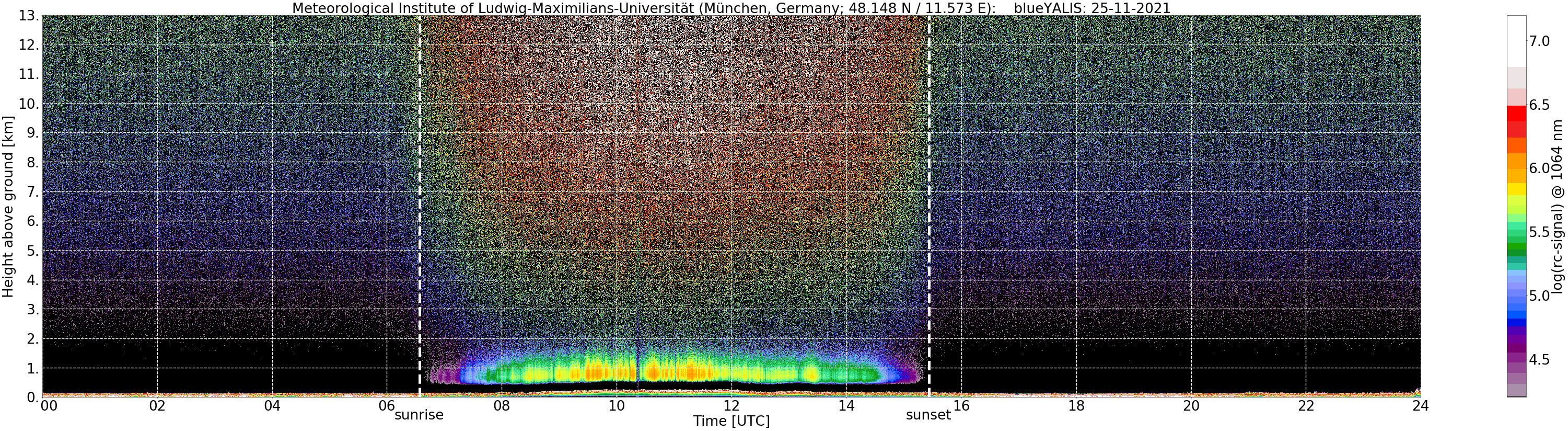Click the dashed white sunset marker line
Image resolution: width=1568 pixels, height=431 pixels.
(x=929, y=206)
